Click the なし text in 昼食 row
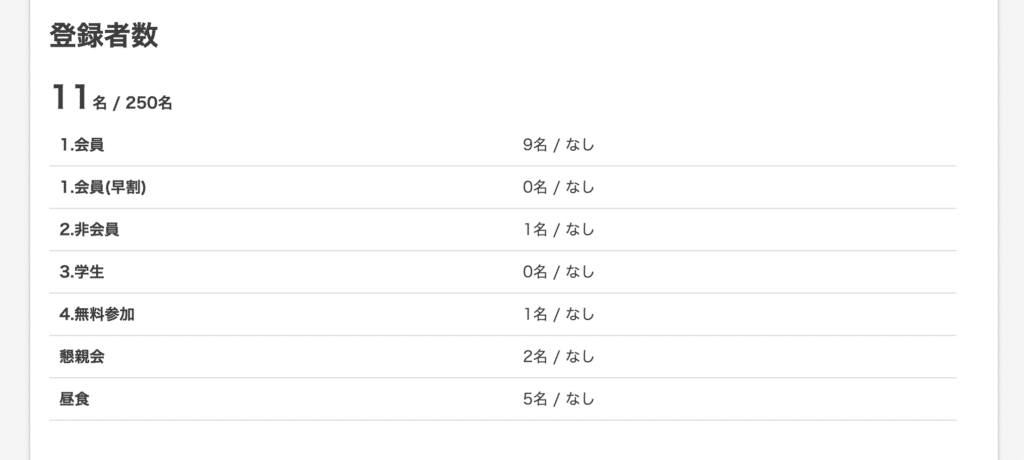Viewport: 1024px width, 460px height. (x=580, y=399)
